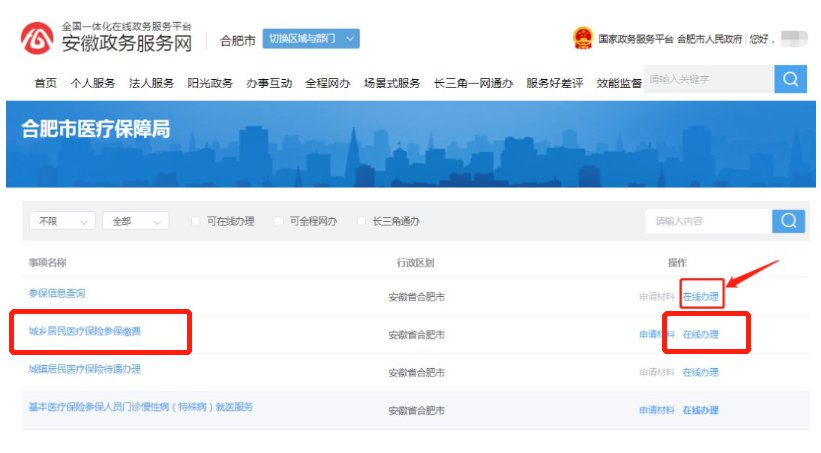Image resolution: width=821 pixels, height=453 pixels.
Task: Click 在线办理 for 参保信息查询
Action: tap(700, 296)
